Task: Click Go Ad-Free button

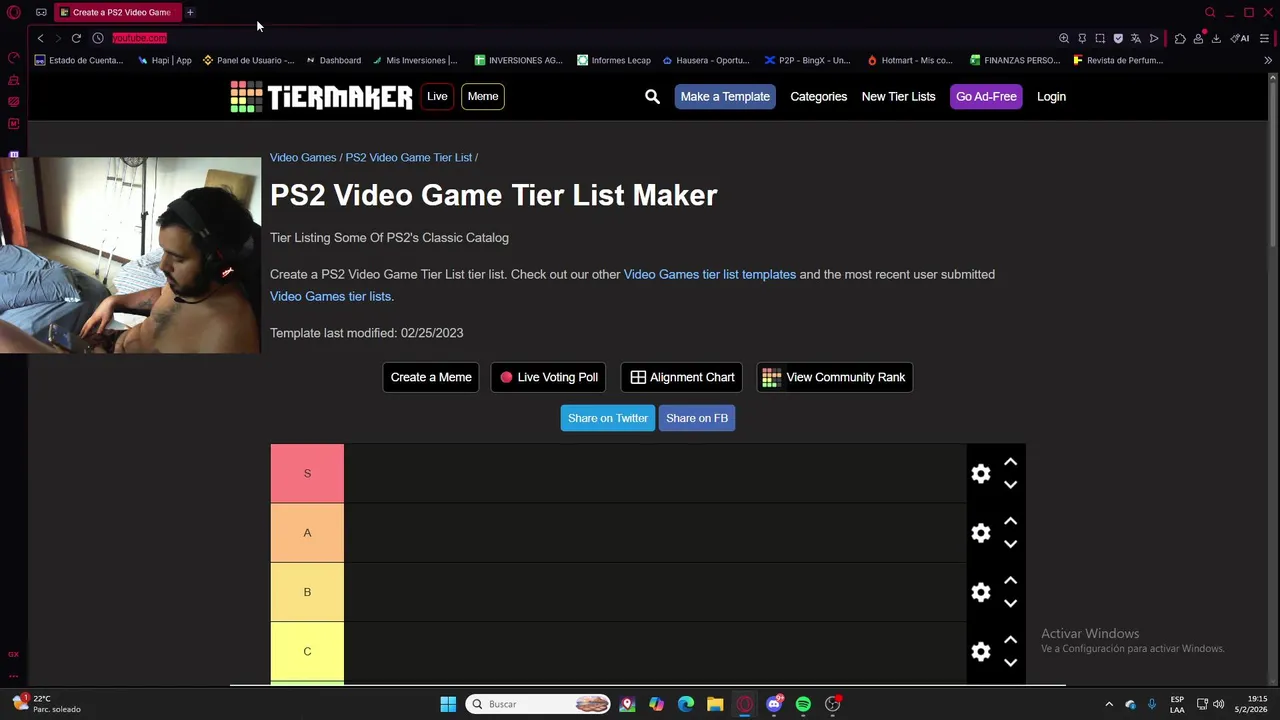Action: (986, 97)
